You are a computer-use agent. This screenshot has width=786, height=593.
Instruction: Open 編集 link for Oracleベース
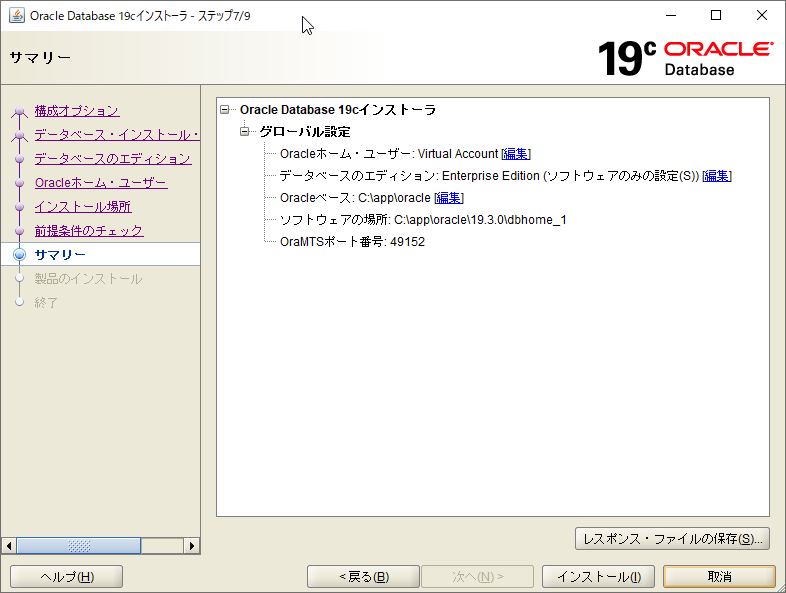pyautogui.click(x=449, y=198)
